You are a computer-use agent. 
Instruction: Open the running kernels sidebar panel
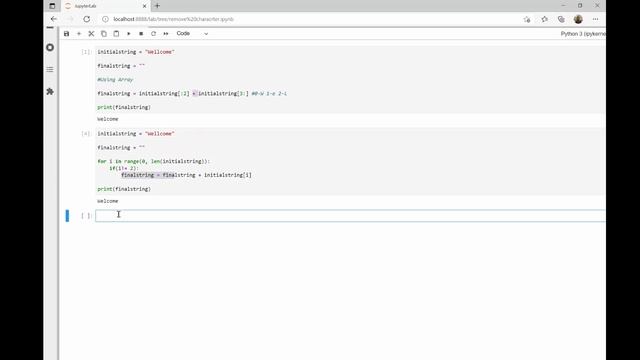(x=50, y=47)
